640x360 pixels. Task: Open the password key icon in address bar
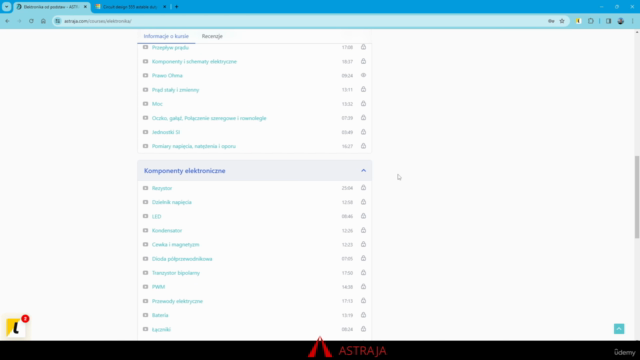[551, 21]
